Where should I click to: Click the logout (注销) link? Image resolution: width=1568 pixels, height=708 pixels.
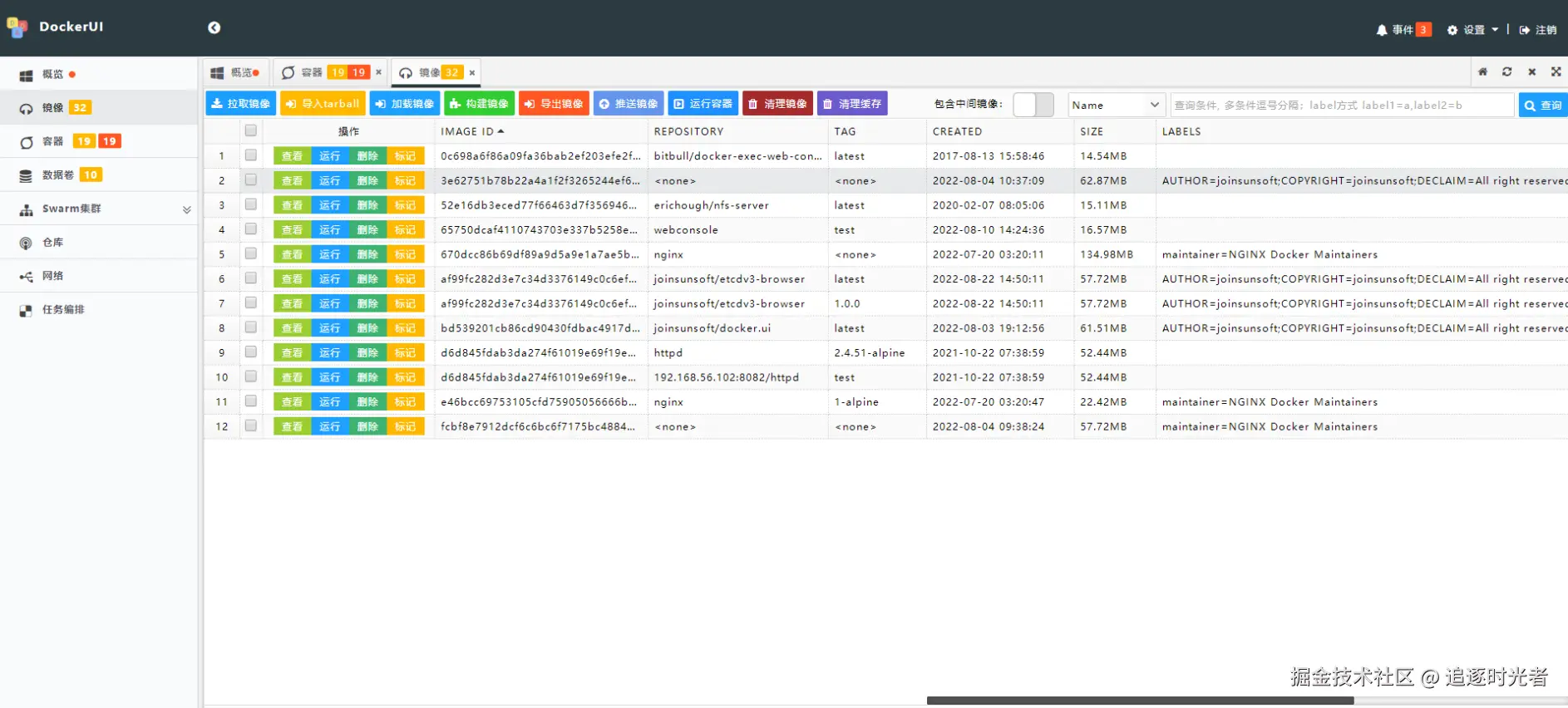(1538, 30)
